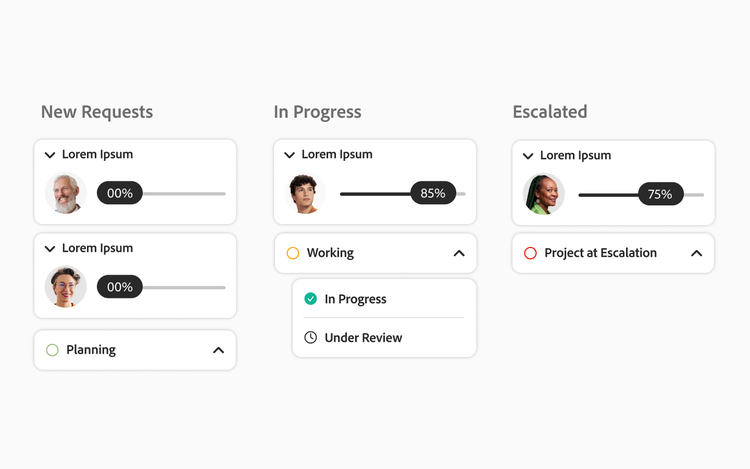Screen dimensions: 750x469
Task: Choose the In Progress menu option
Action: tap(355, 299)
